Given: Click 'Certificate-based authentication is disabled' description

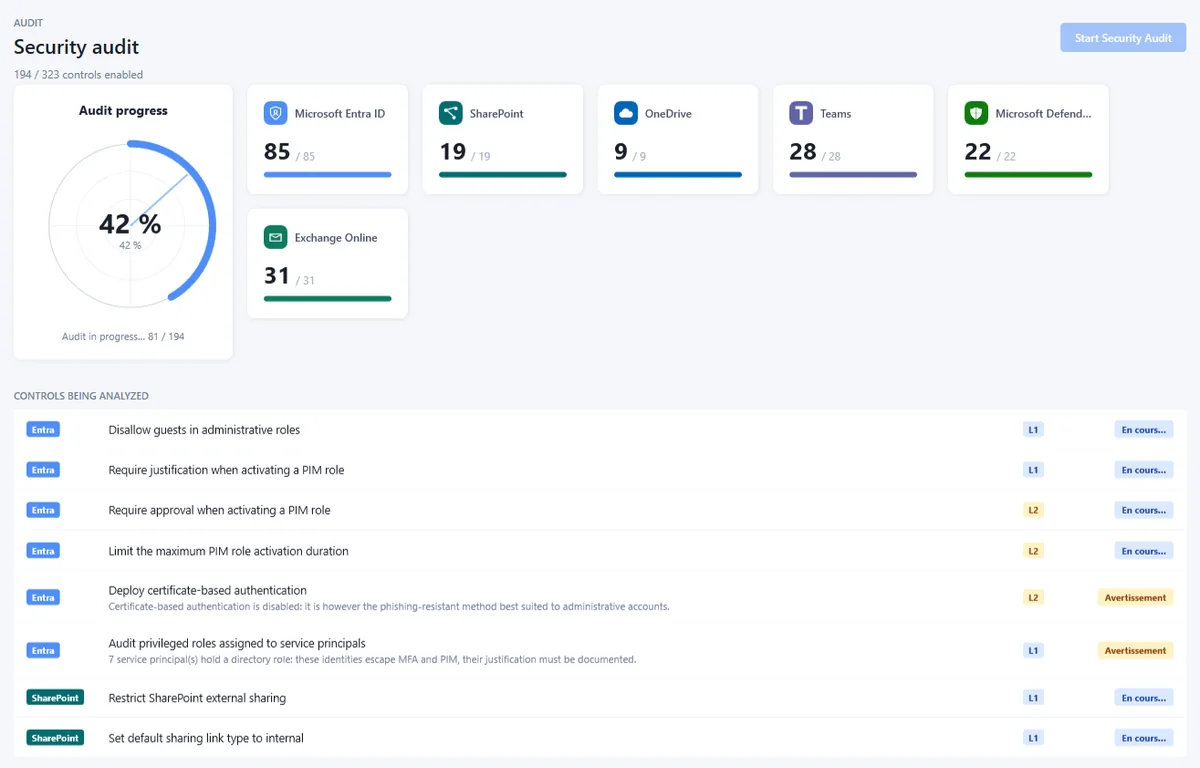Looking at the screenshot, I should [x=389, y=606].
